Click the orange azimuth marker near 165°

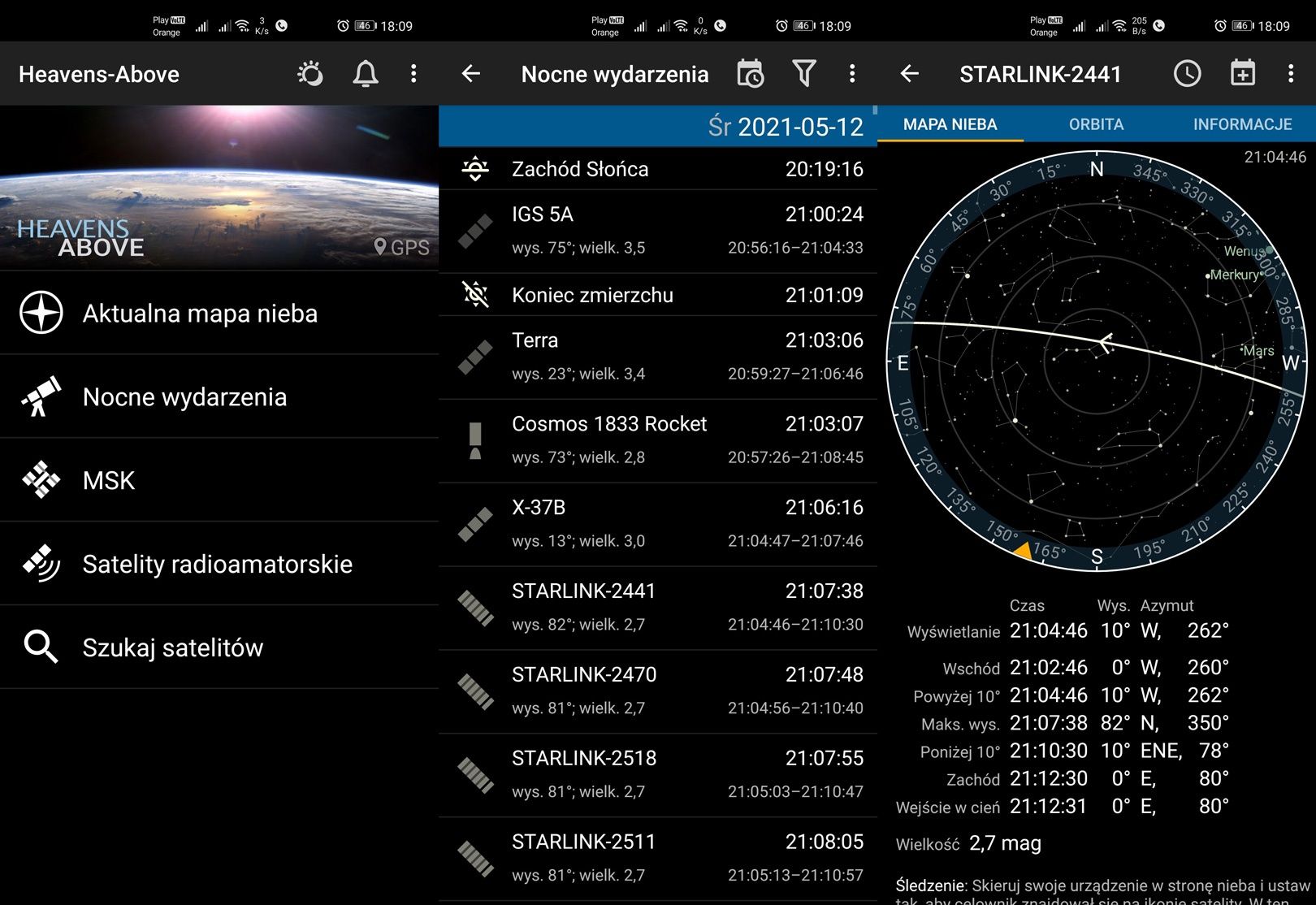(1023, 551)
